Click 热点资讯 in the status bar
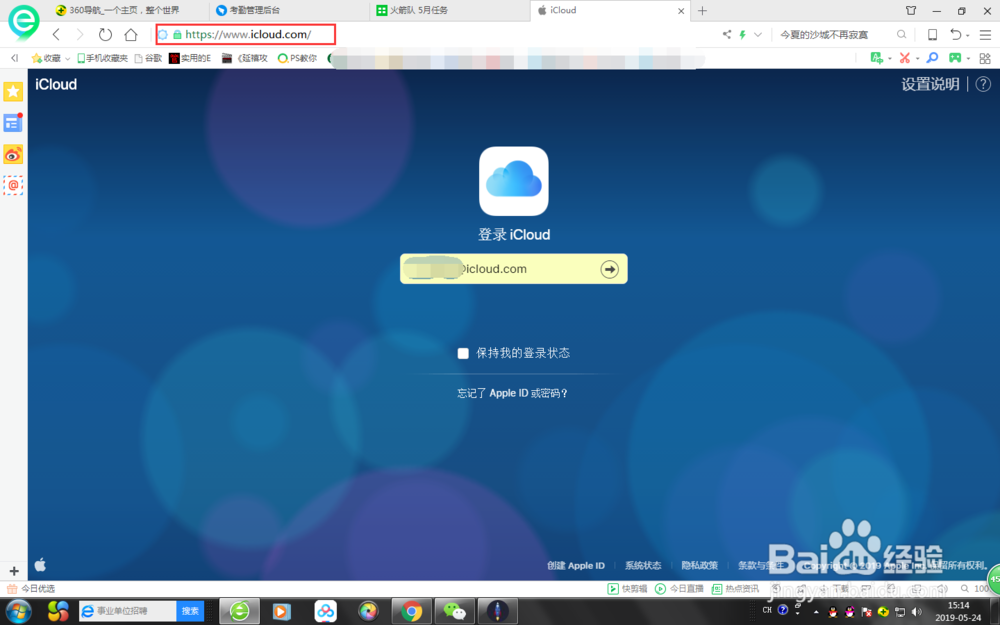The width and height of the screenshot is (1000, 625). point(735,589)
